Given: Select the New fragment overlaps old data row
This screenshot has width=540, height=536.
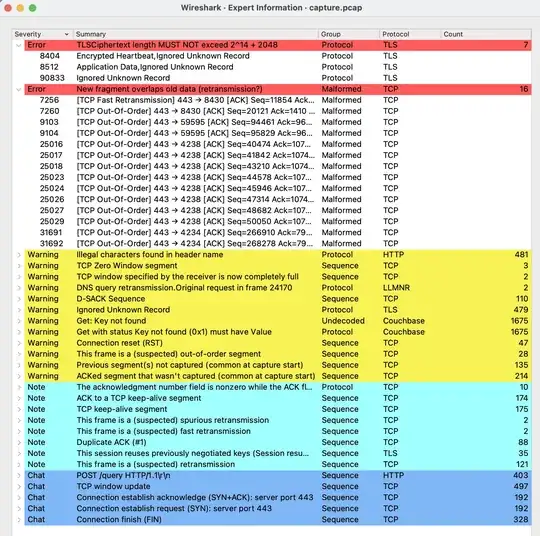Looking at the screenshot, I should tap(278, 89).
